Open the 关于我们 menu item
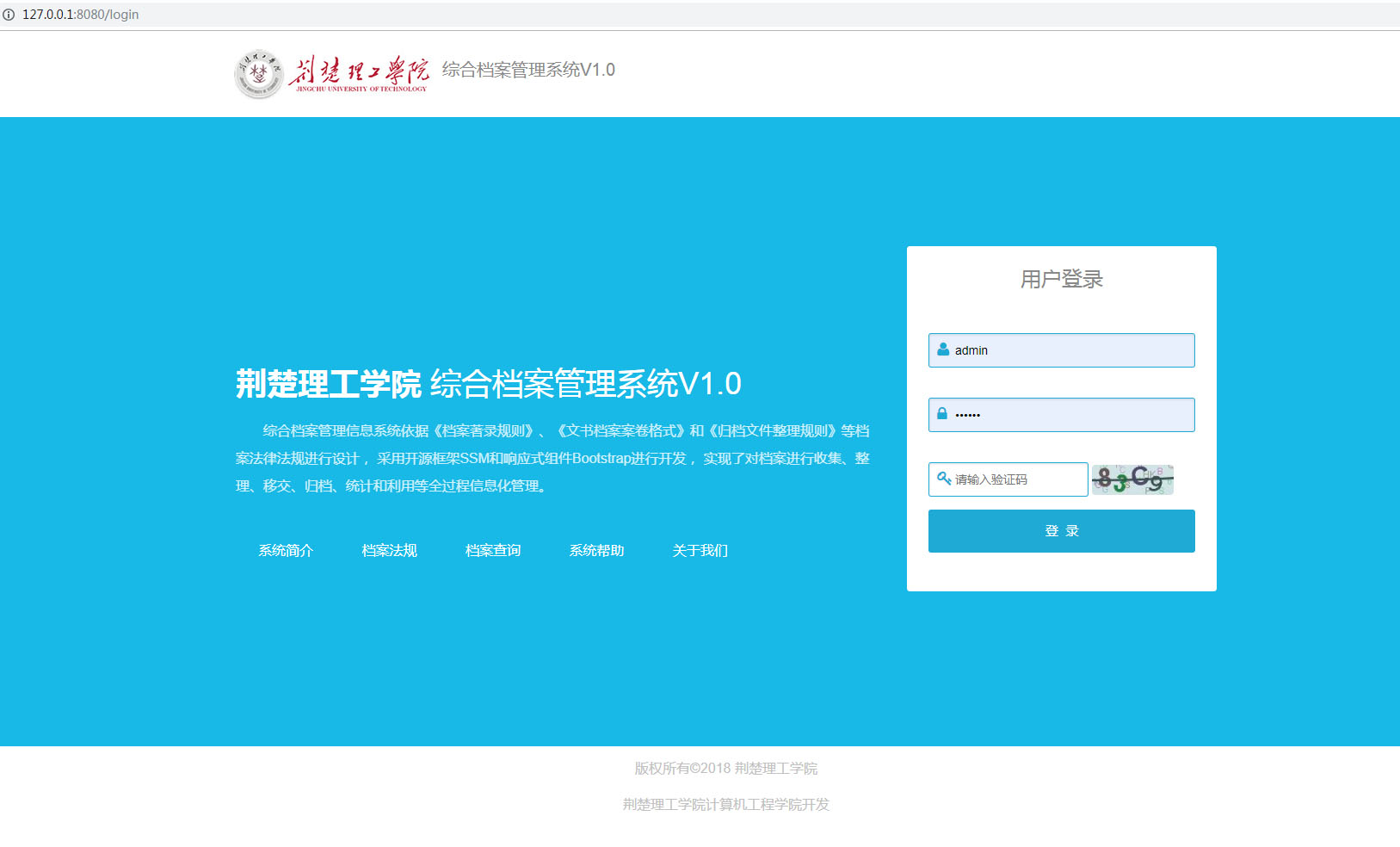The image size is (1400, 847). point(700,550)
